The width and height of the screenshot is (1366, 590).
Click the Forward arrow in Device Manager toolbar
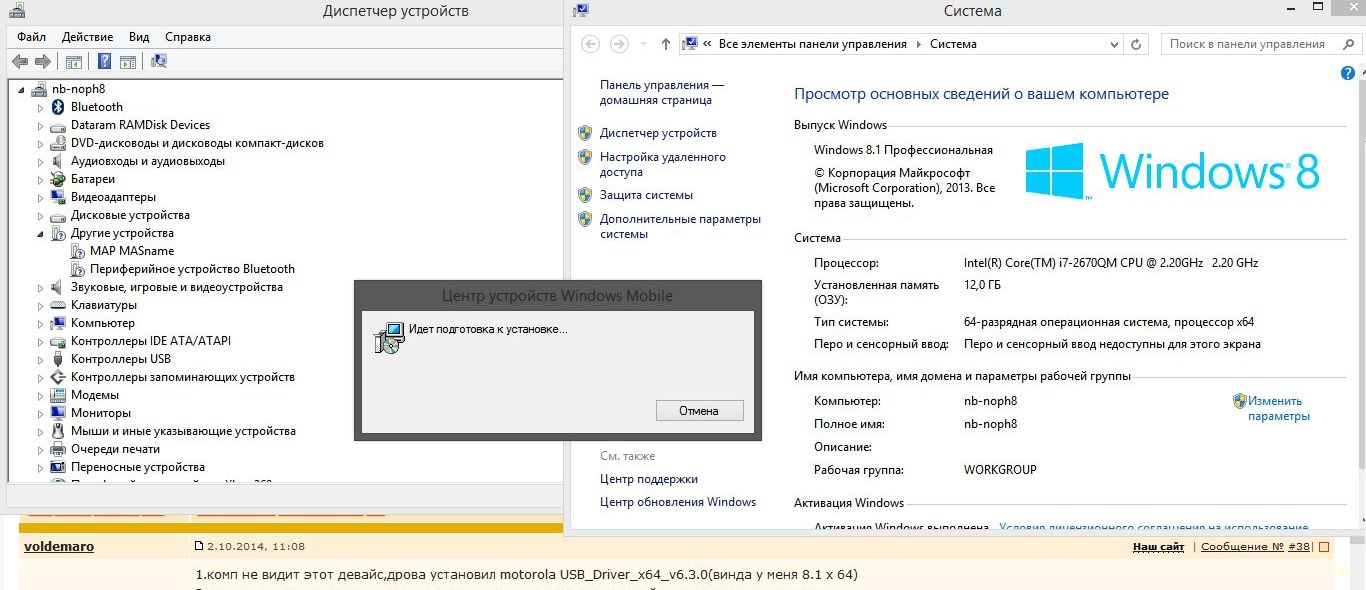pos(42,62)
